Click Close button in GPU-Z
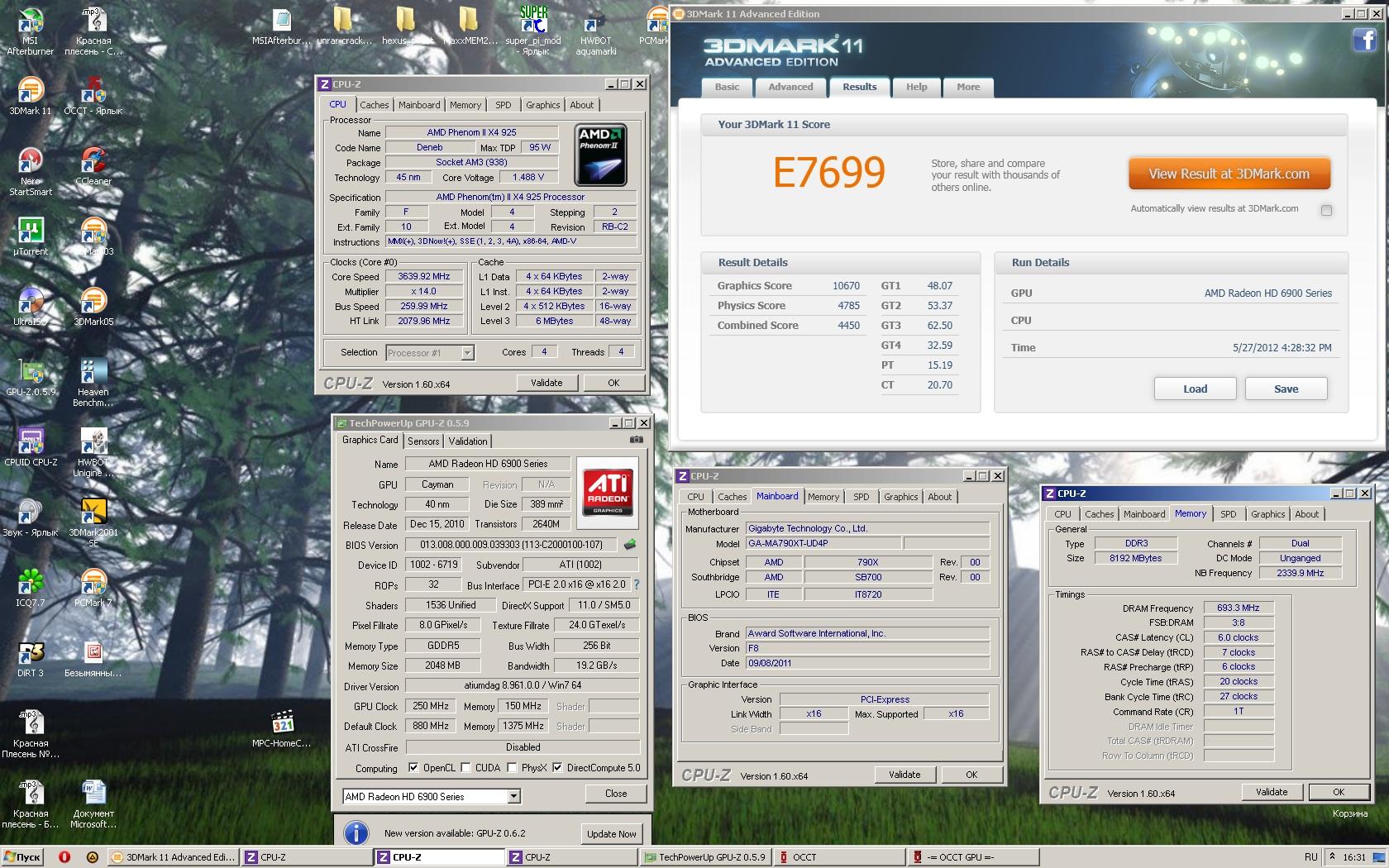 (x=616, y=794)
